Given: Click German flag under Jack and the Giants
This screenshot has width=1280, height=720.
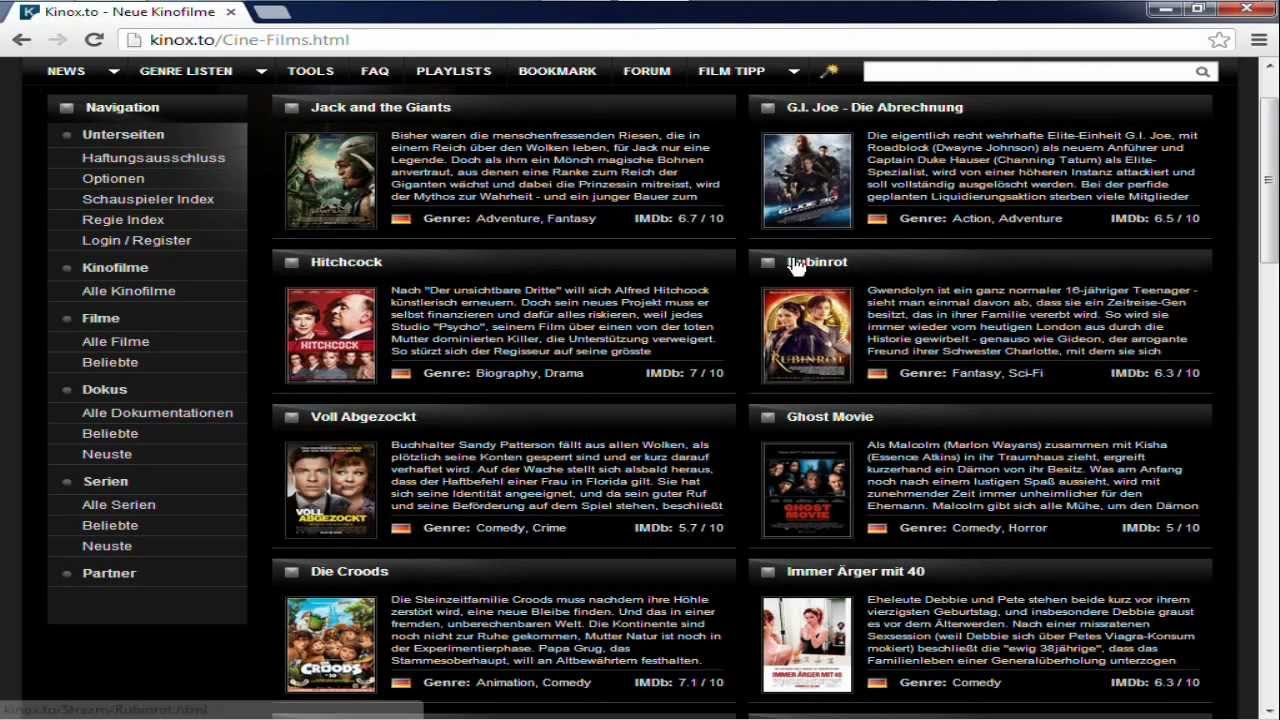Looking at the screenshot, I should [401, 218].
